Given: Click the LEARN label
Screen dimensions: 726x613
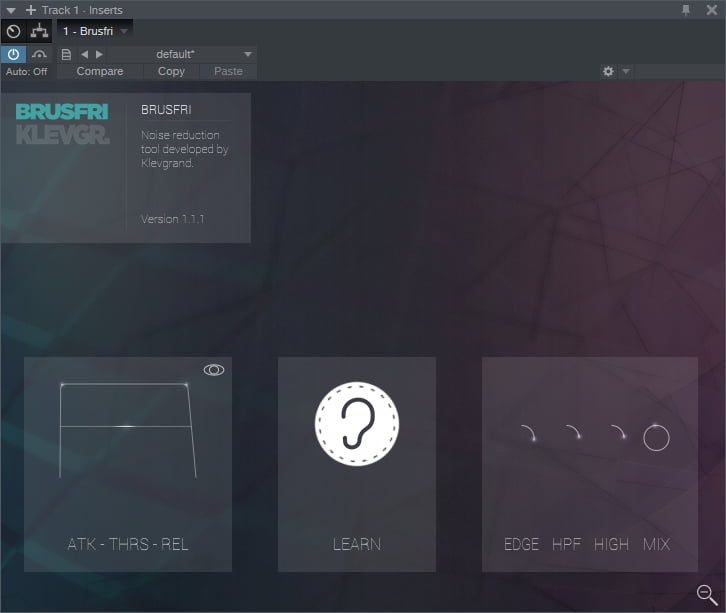Looking at the screenshot, I should (357, 544).
